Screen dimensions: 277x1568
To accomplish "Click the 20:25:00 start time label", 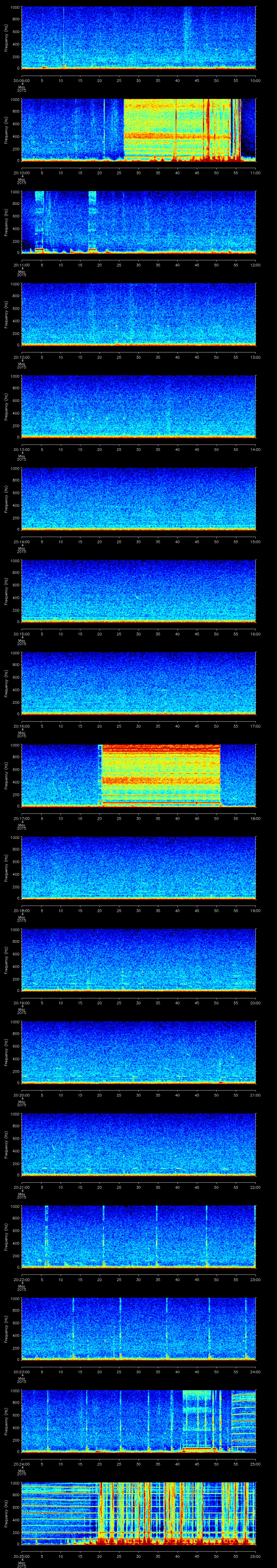I will pos(21,1556).
